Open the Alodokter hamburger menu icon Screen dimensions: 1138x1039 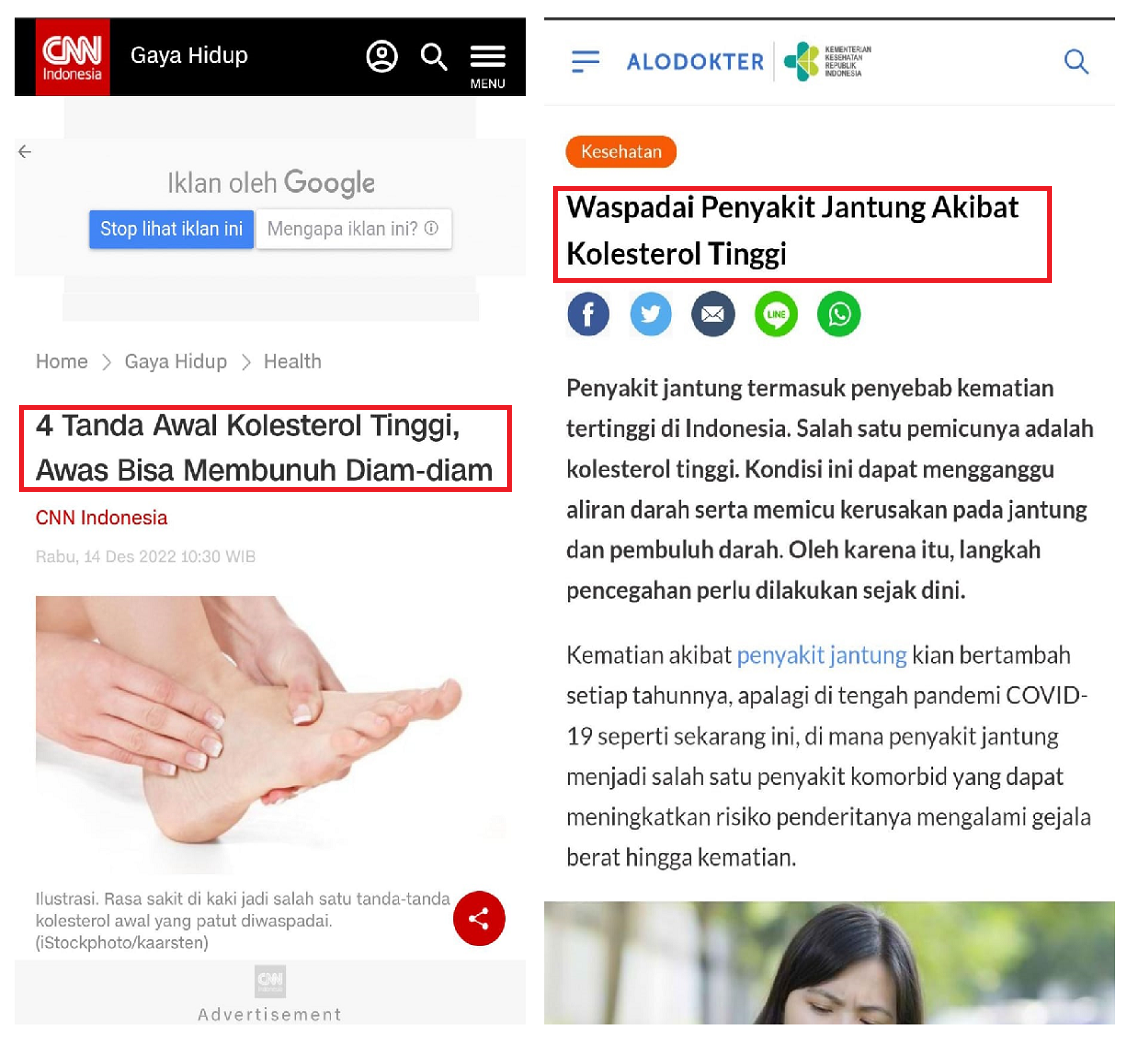point(585,62)
